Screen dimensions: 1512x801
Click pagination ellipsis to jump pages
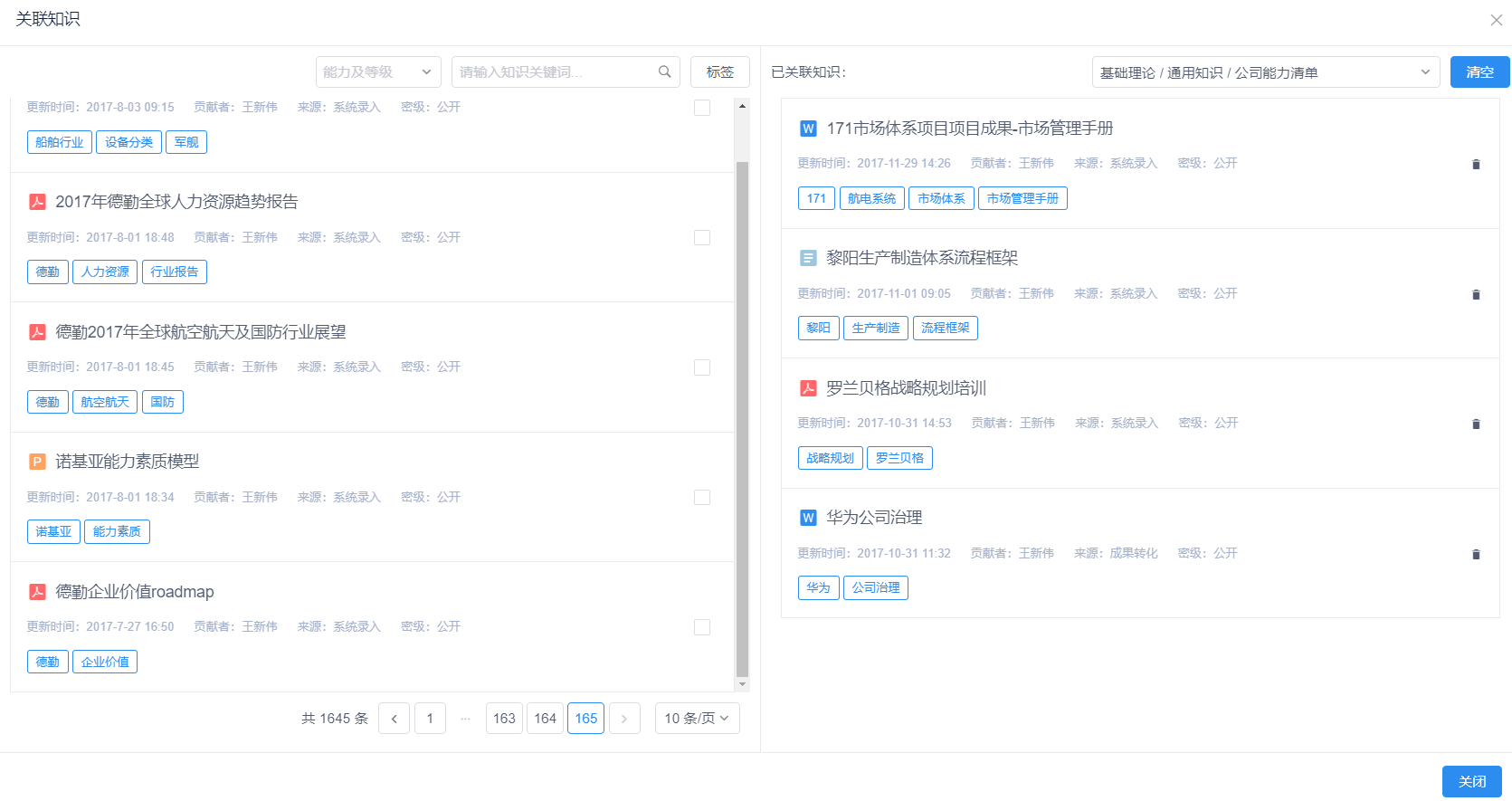pyautogui.click(x=465, y=719)
